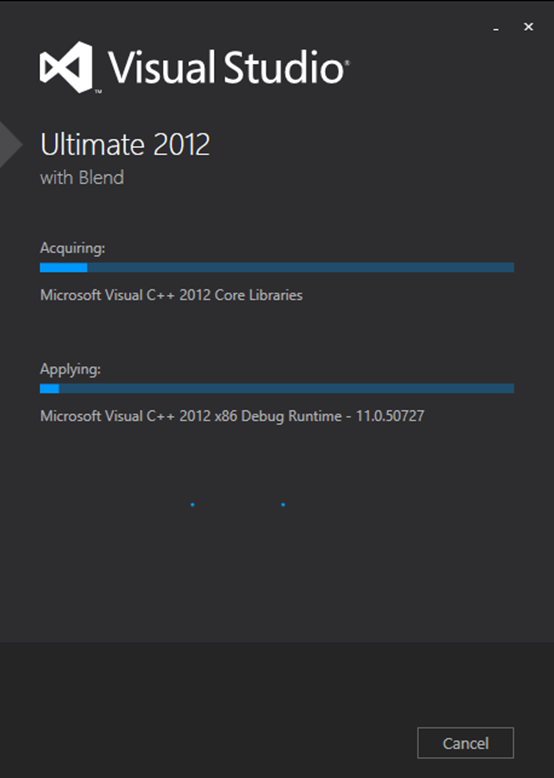Click the filled portion of the Acquiring bar

point(63,268)
